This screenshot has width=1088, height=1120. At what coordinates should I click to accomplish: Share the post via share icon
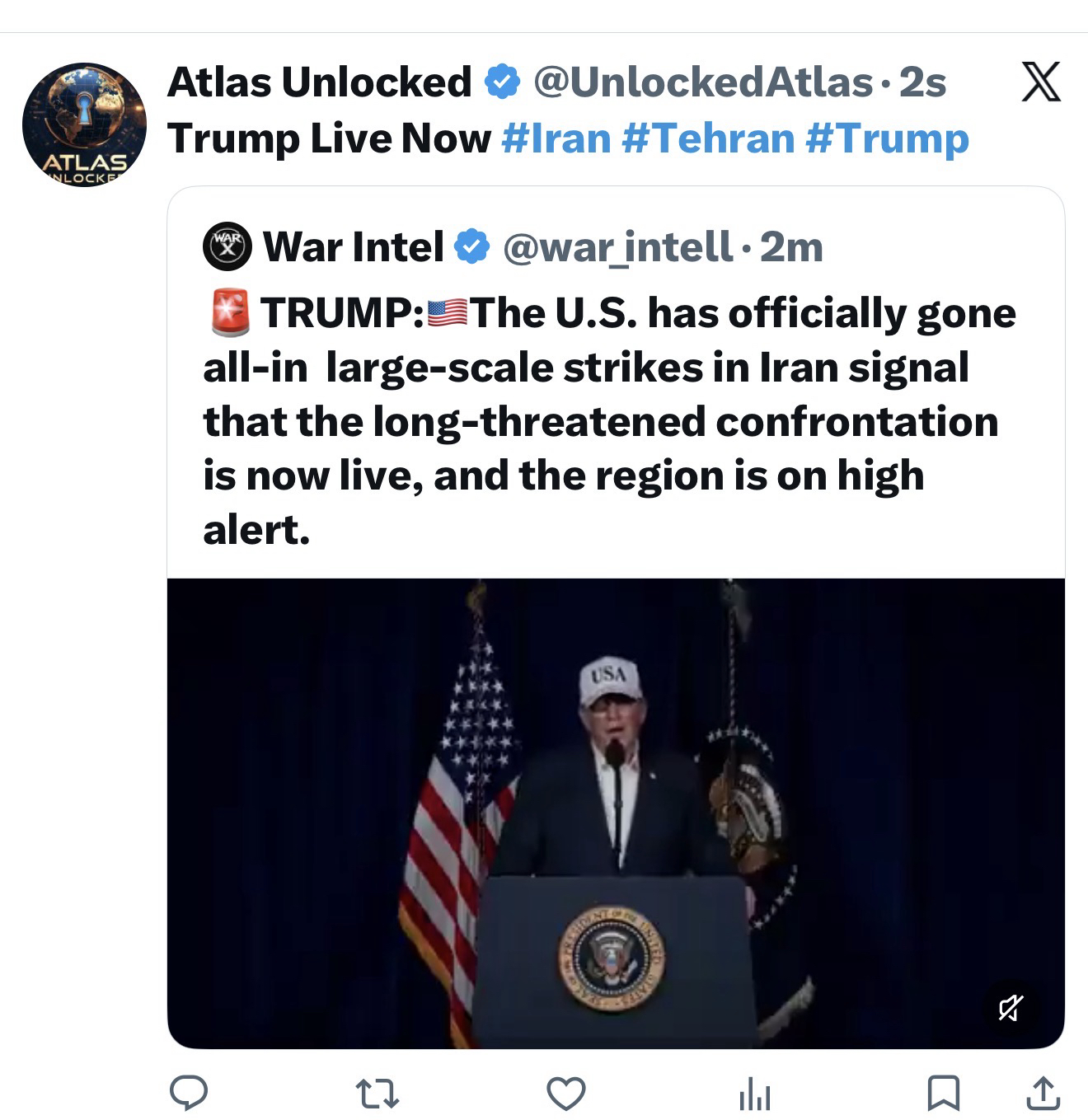tap(1043, 1094)
